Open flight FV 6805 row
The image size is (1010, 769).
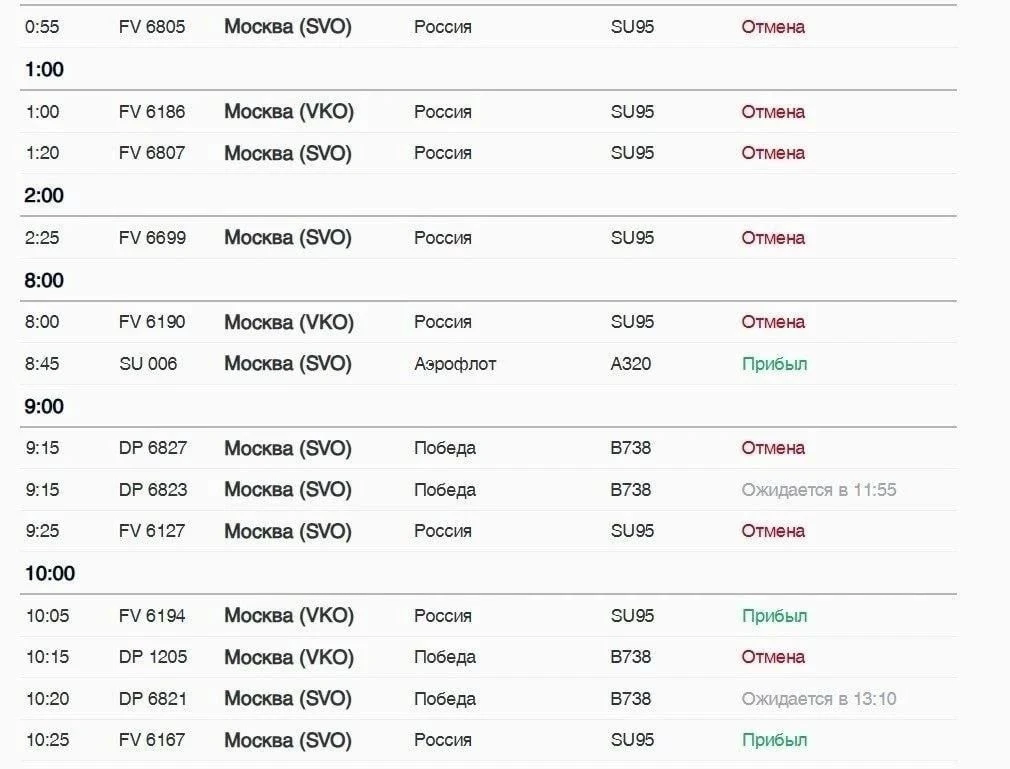(x=488, y=26)
